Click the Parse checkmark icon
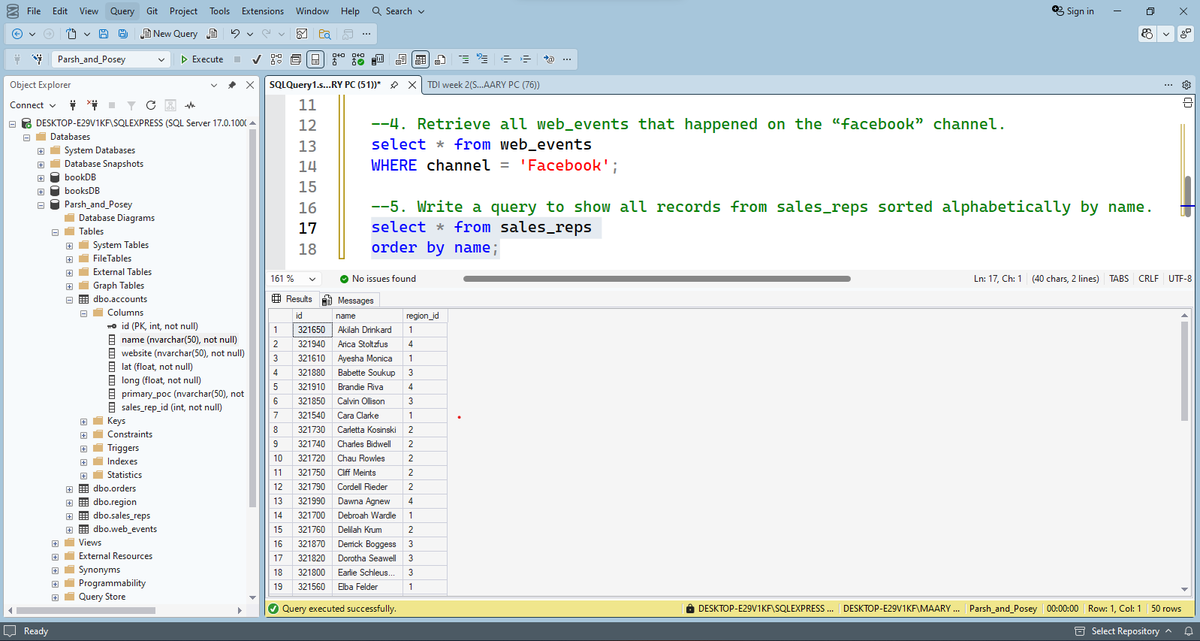The width and height of the screenshot is (1200, 641). (257, 59)
